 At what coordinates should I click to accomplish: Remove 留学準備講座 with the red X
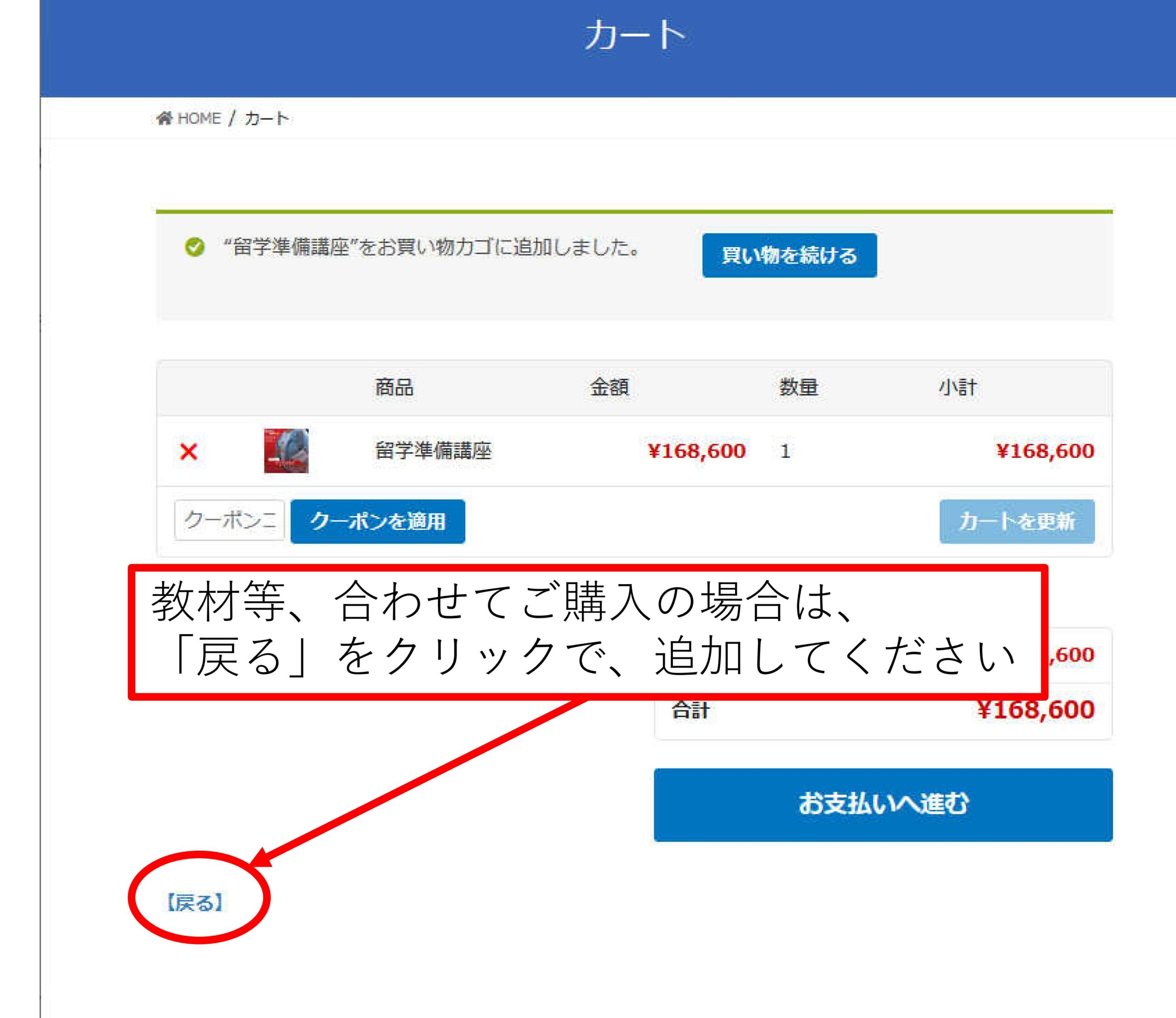tap(189, 452)
